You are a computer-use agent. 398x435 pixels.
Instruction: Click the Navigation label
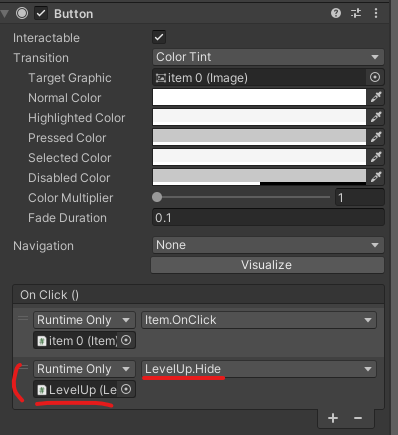(x=43, y=246)
